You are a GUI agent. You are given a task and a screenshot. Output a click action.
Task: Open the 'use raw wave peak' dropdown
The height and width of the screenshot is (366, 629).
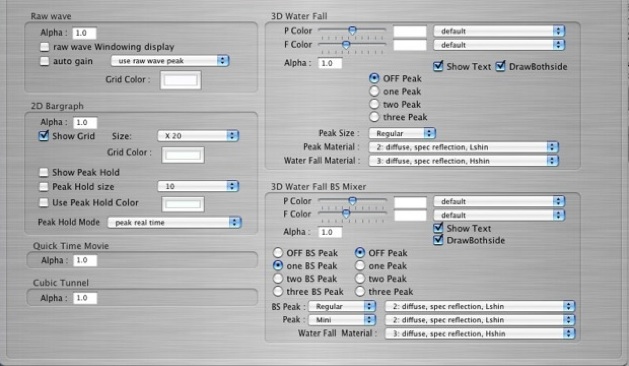point(170,61)
